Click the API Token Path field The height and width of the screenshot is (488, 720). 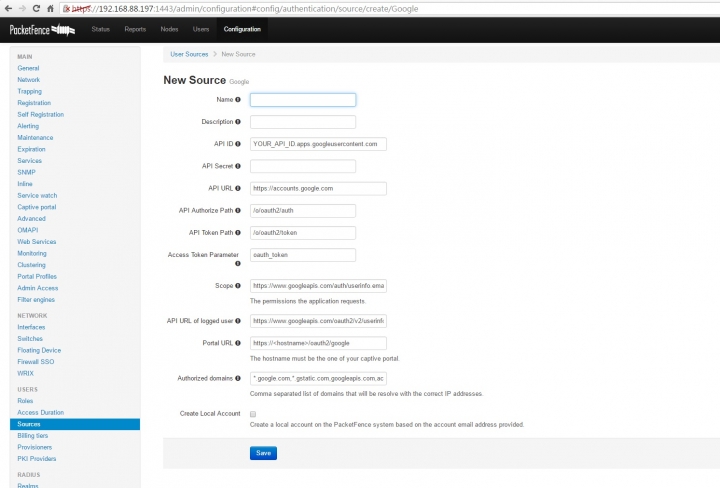point(303,233)
